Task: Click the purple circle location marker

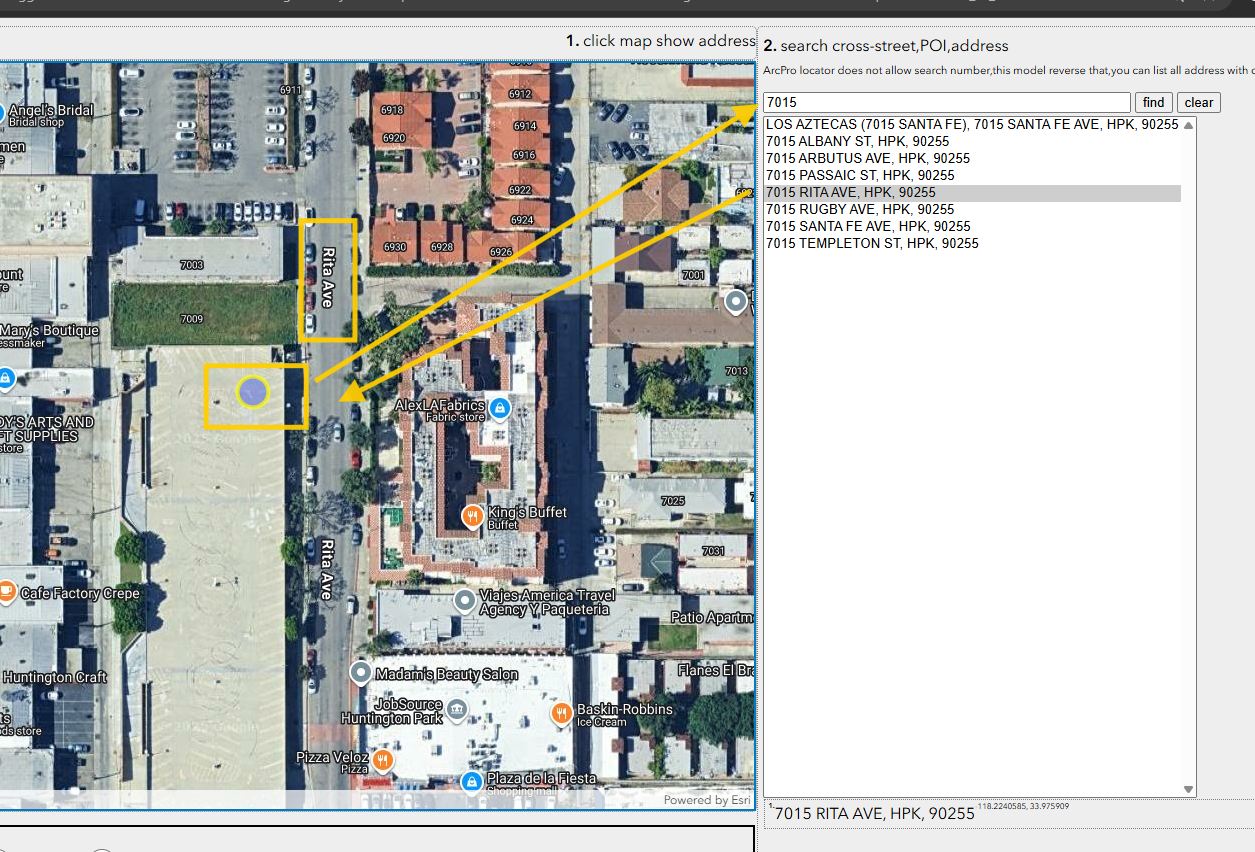Action: (x=253, y=393)
